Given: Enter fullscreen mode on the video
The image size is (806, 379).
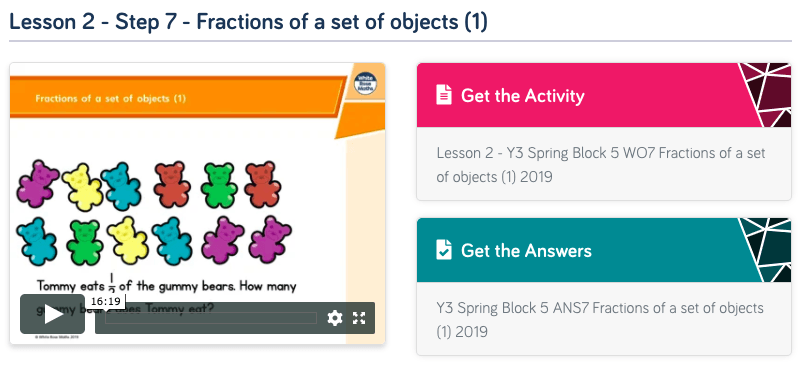Looking at the screenshot, I should click(x=359, y=318).
